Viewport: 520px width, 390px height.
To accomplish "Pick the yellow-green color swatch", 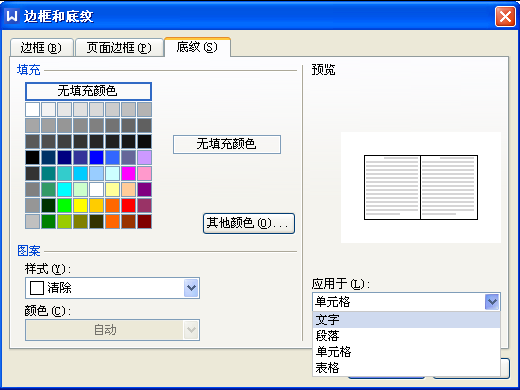I will coord(64,221).
